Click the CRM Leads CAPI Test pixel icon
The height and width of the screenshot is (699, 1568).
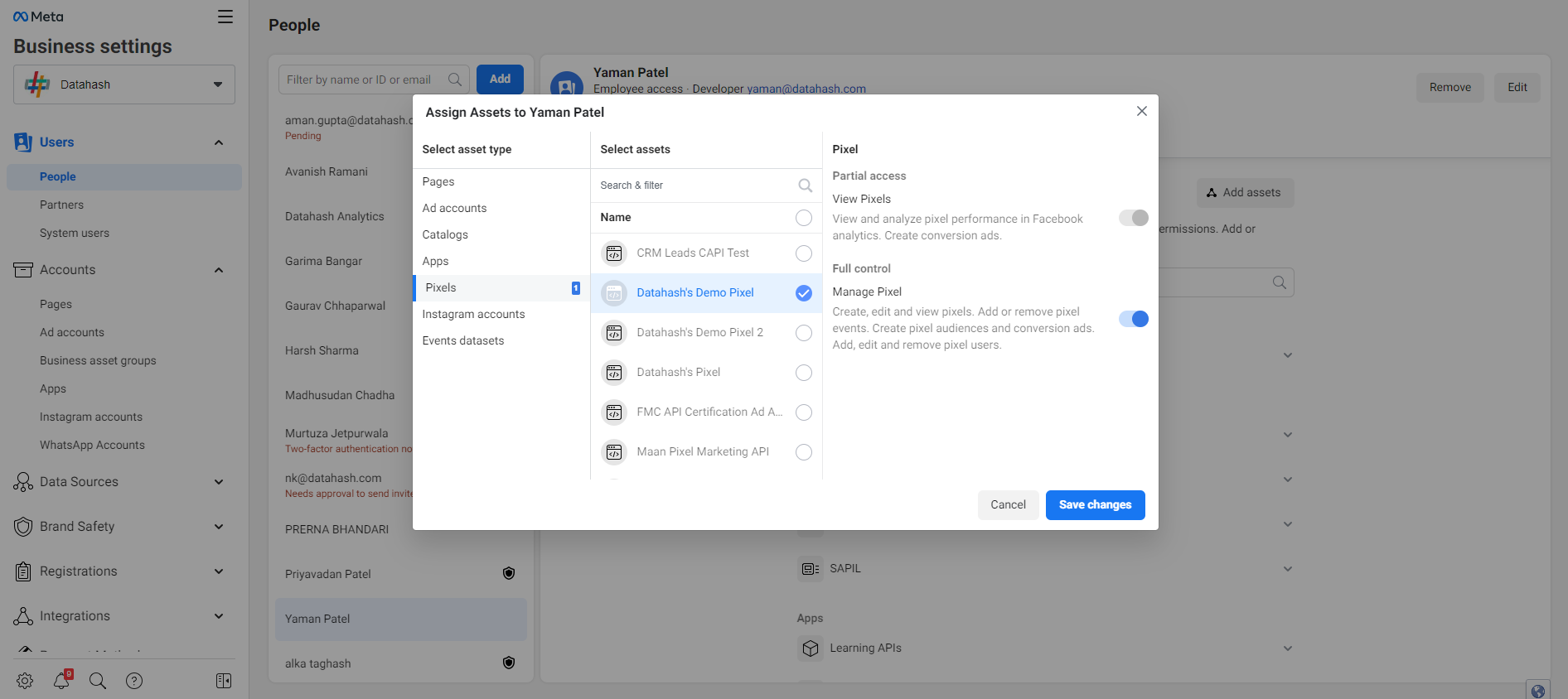[x=614, y=253]
